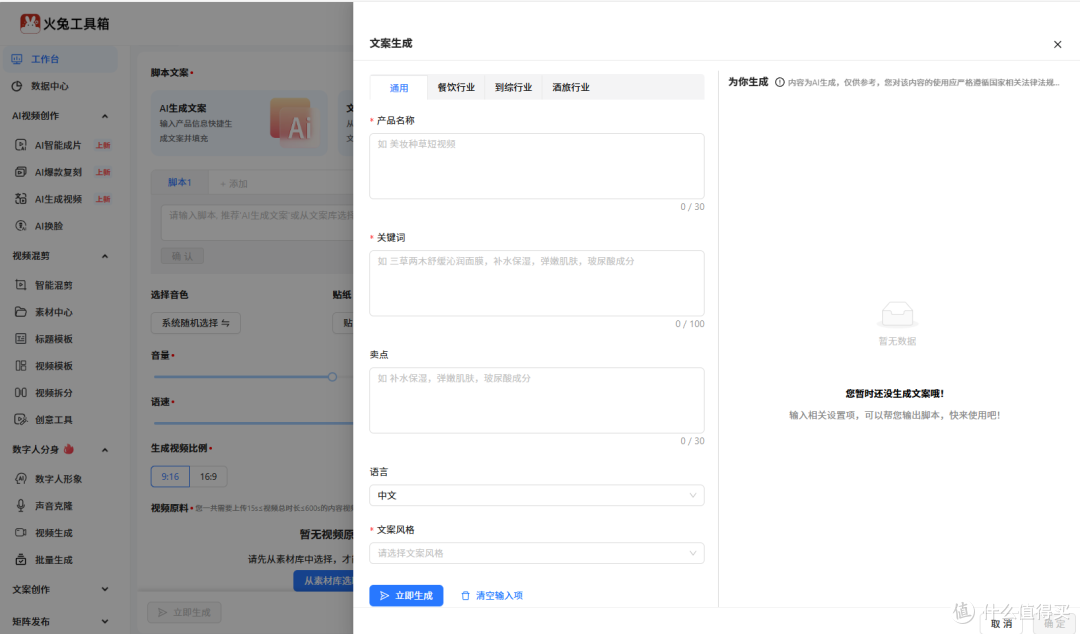Click the 视频模板 sidebar icon

pos(21,365)
